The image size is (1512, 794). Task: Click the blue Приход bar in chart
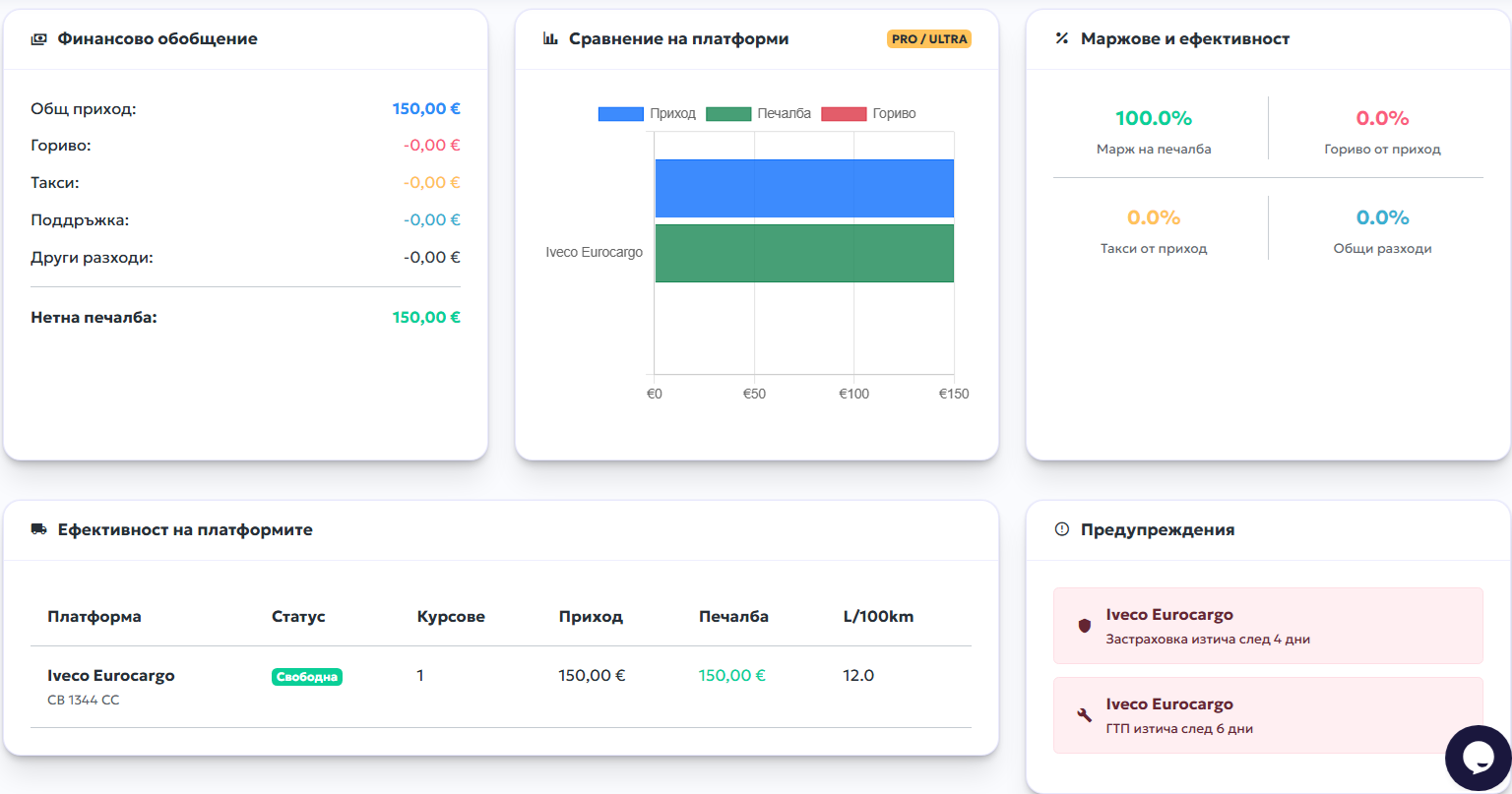804,188
